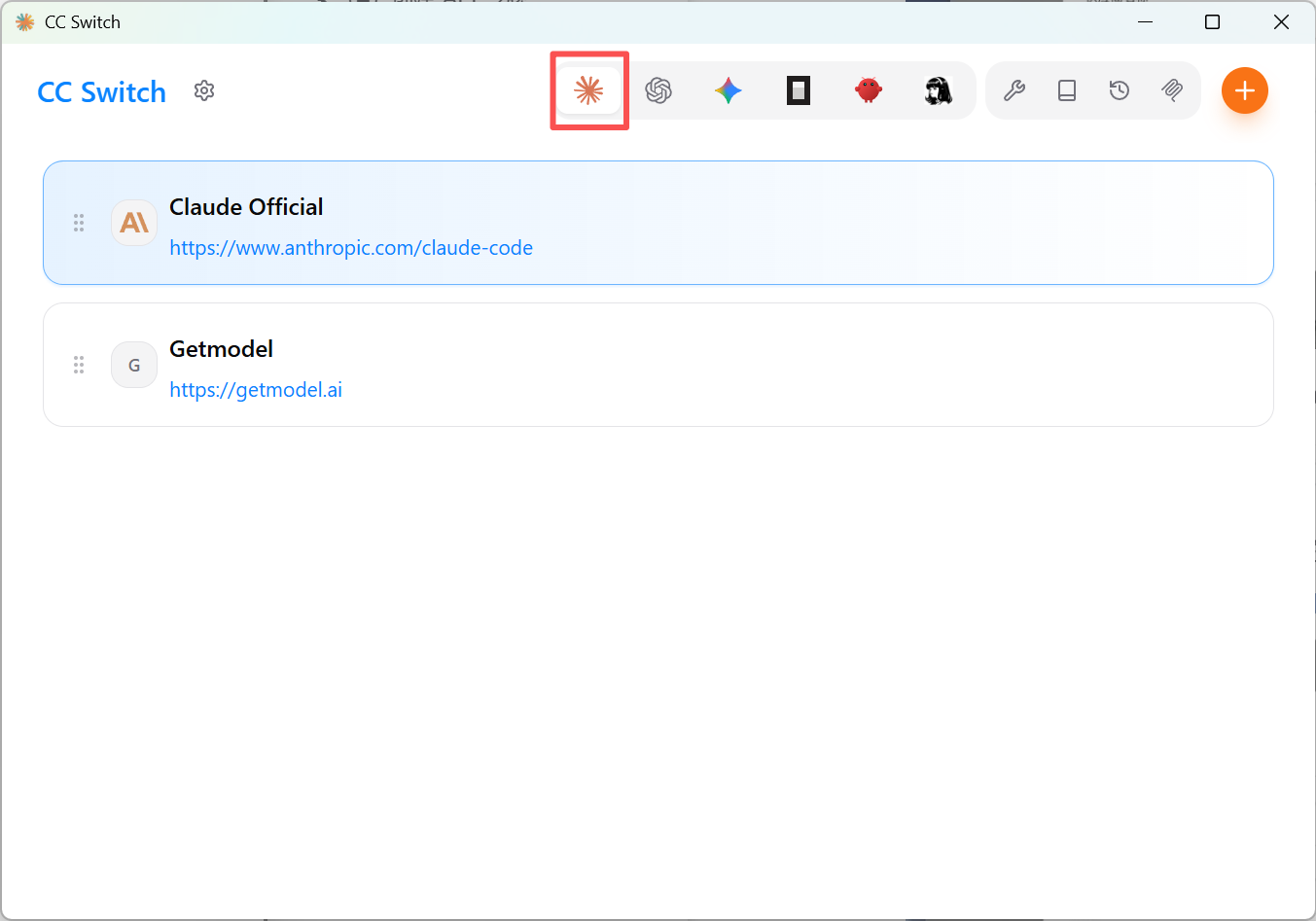The height and width of the screenshot is (921, 1316).
Task: Select the Gemini sparkle app icon
Action: click(x=729, y=90)
